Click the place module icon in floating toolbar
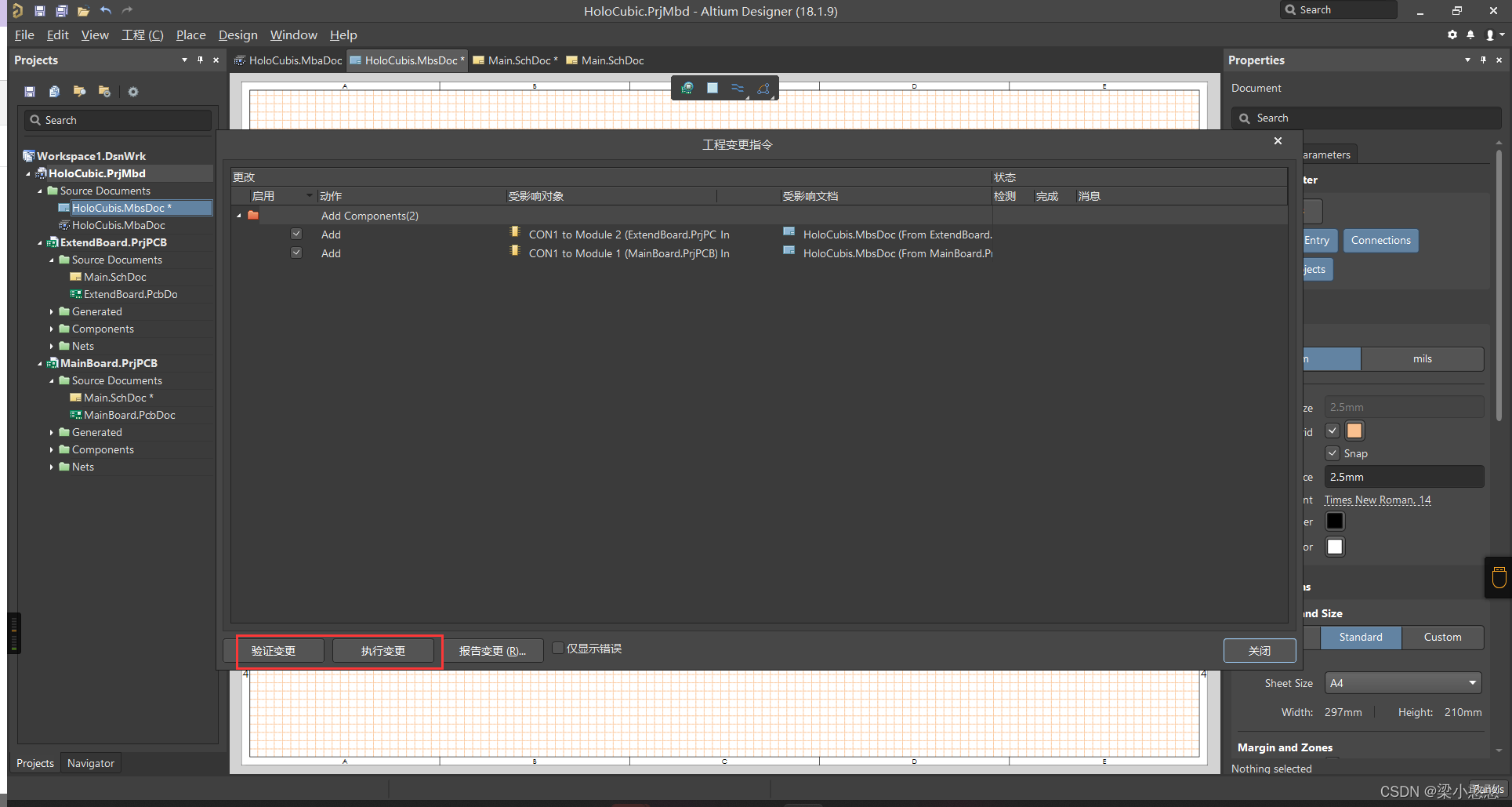Screen dimensions: 1512x807 tap(687, 88)
